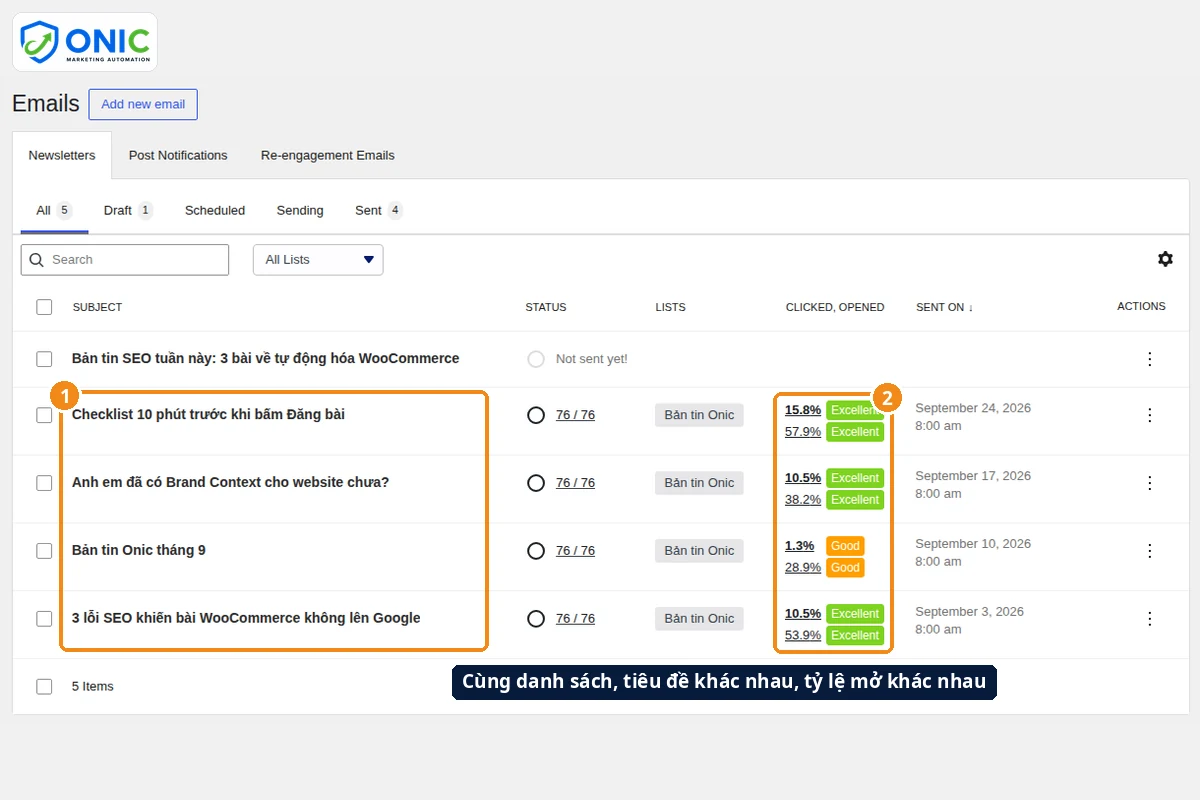
Task: Tick the checkbox for Bản tin SEO tuần này
Action: click(44, 359)
